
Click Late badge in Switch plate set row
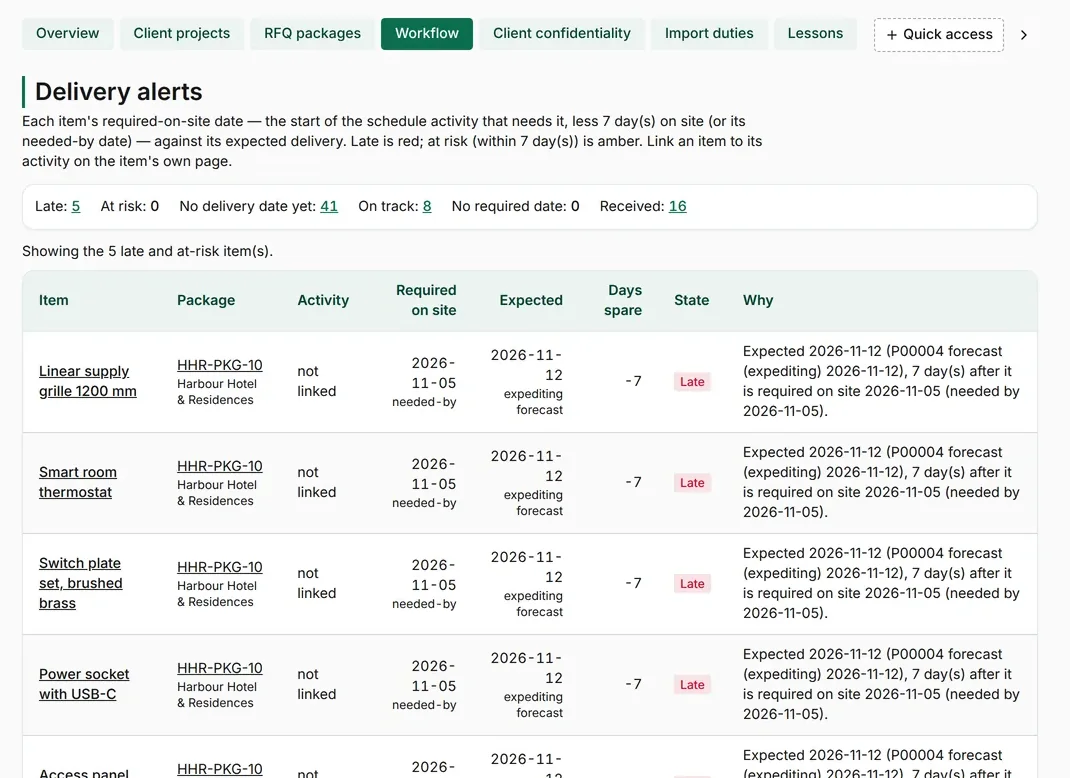pyautogui.click(x=692, y=584)
